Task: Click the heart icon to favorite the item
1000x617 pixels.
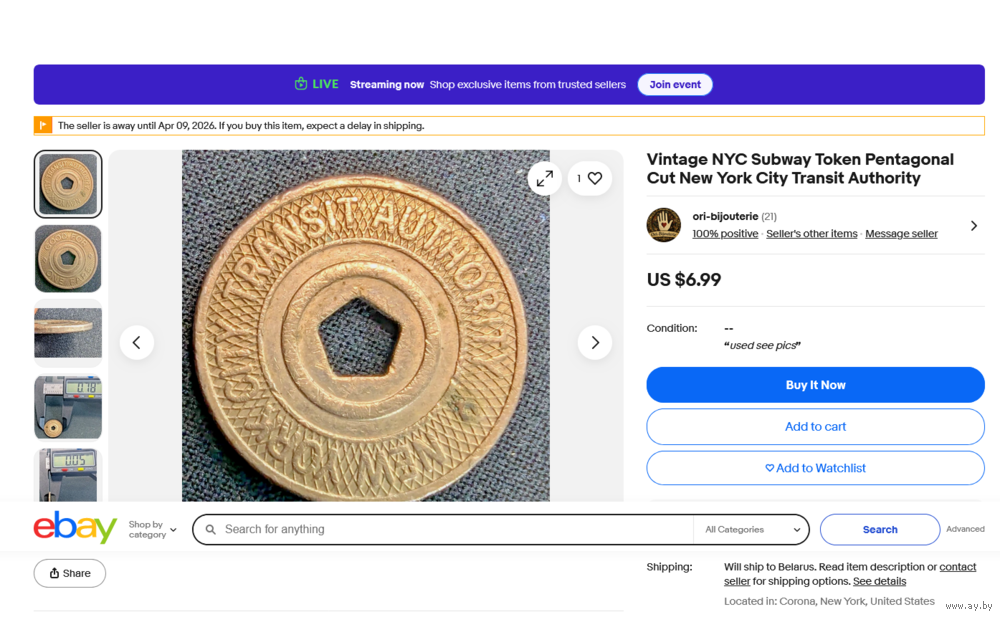Action: pos(595,179)
